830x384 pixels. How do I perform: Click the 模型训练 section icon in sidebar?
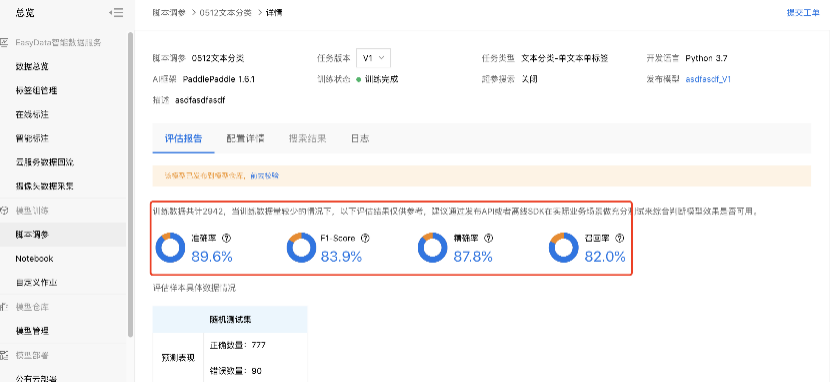(4, 211)
